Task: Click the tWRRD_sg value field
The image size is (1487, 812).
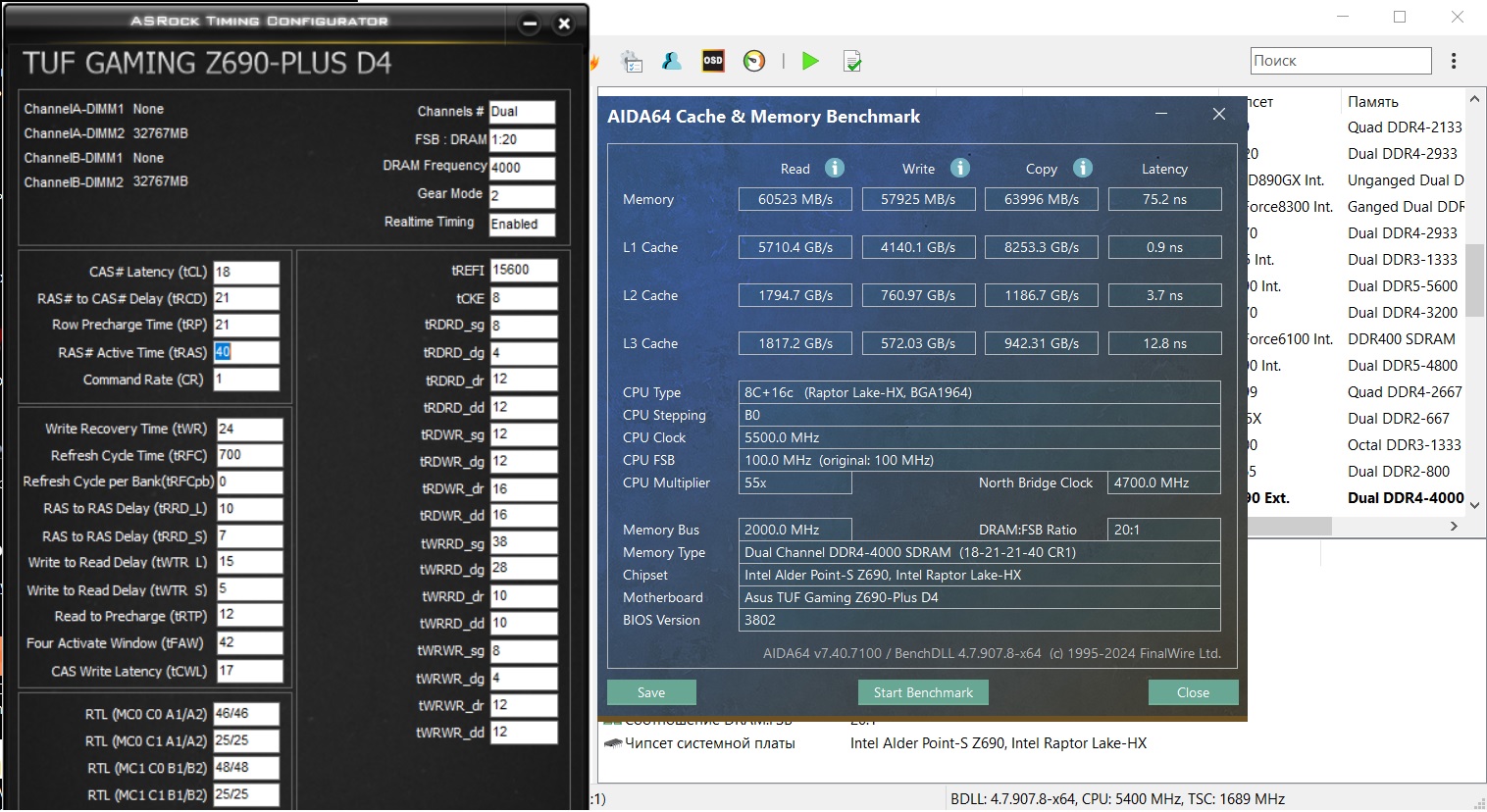Action: click(x=524, y=542)
